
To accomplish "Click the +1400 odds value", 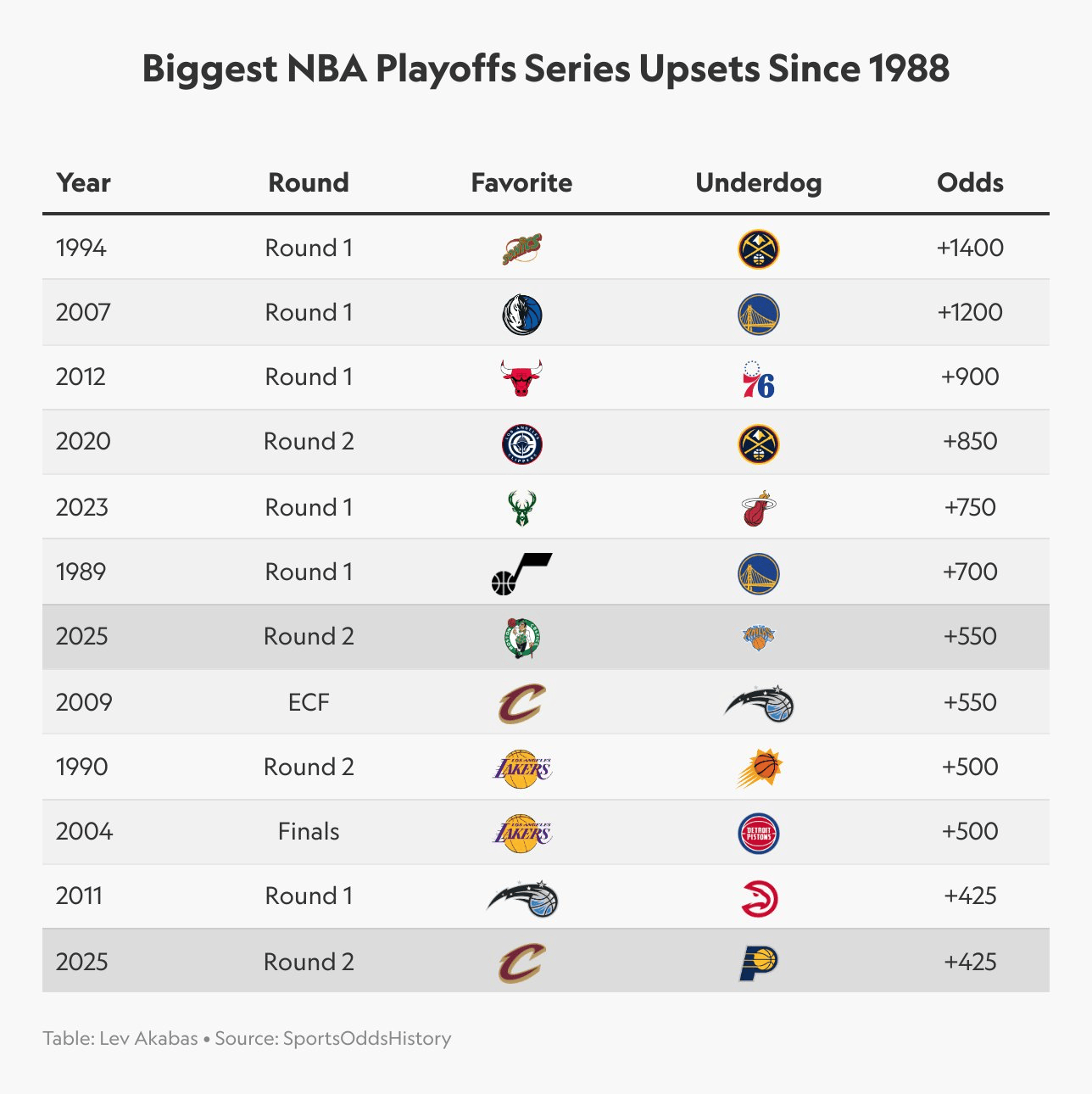I will click(x=970, y=248).
